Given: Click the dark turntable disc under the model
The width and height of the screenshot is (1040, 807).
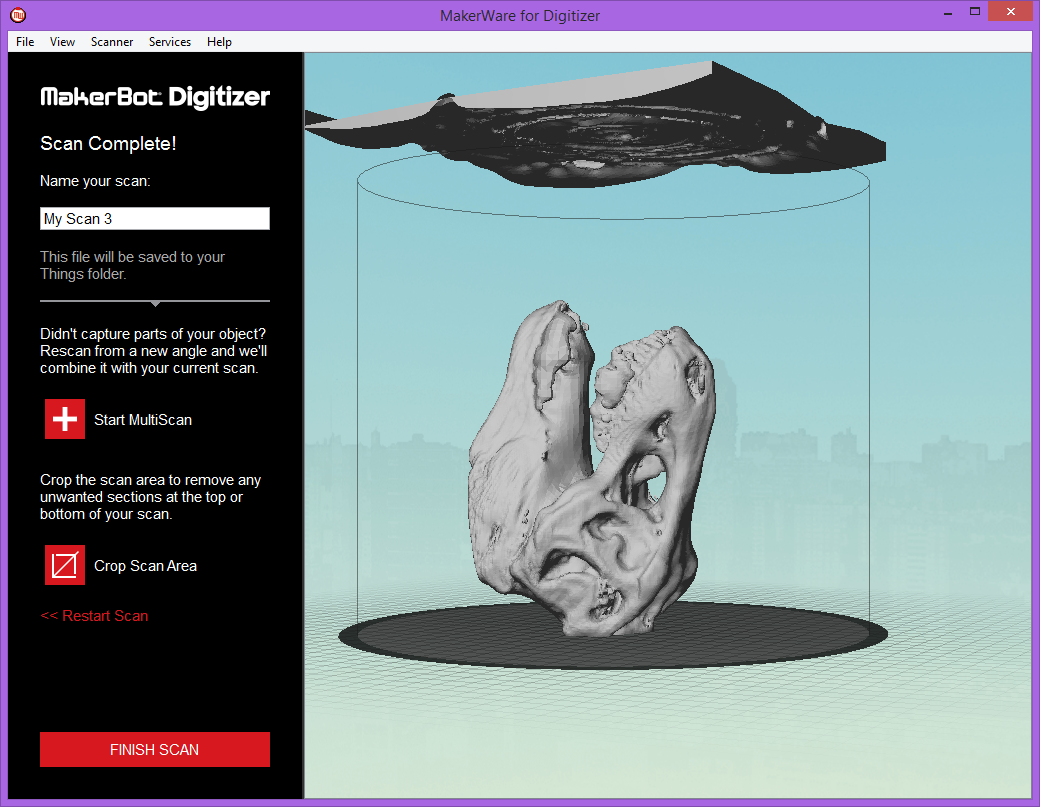Looking at the screenshot, I should click(613, 635).
